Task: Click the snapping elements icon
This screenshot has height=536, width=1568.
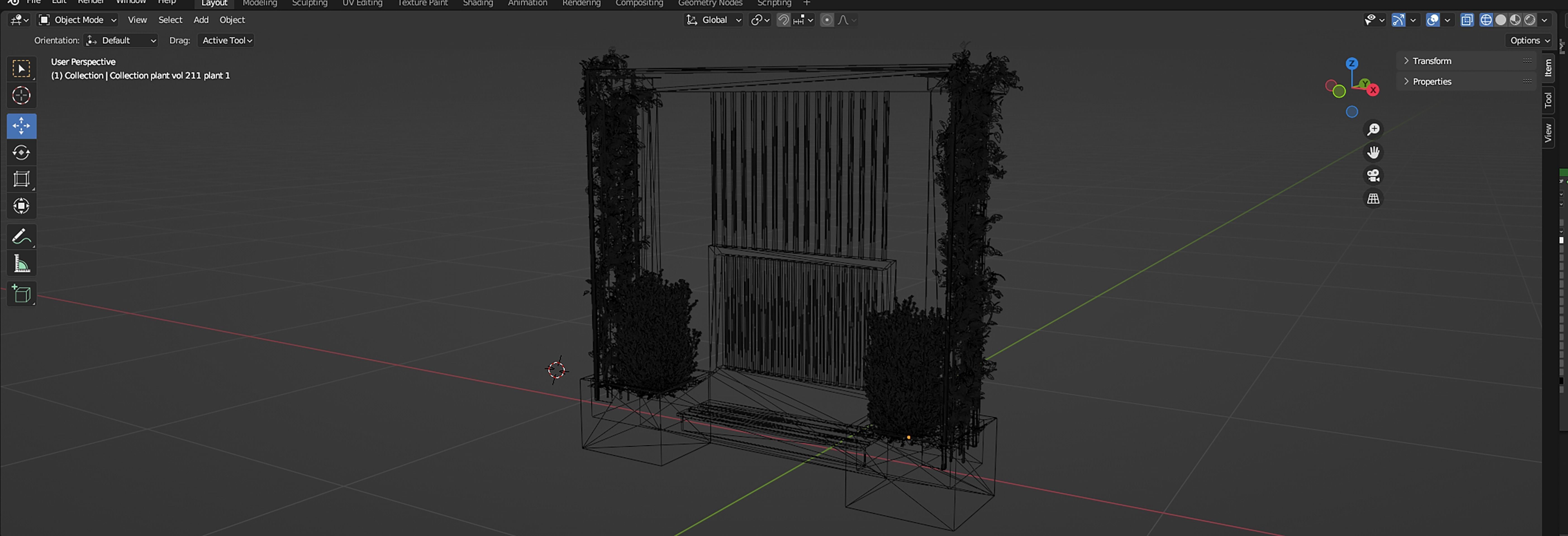Action: pyautogui.click(x=803, y=20)
